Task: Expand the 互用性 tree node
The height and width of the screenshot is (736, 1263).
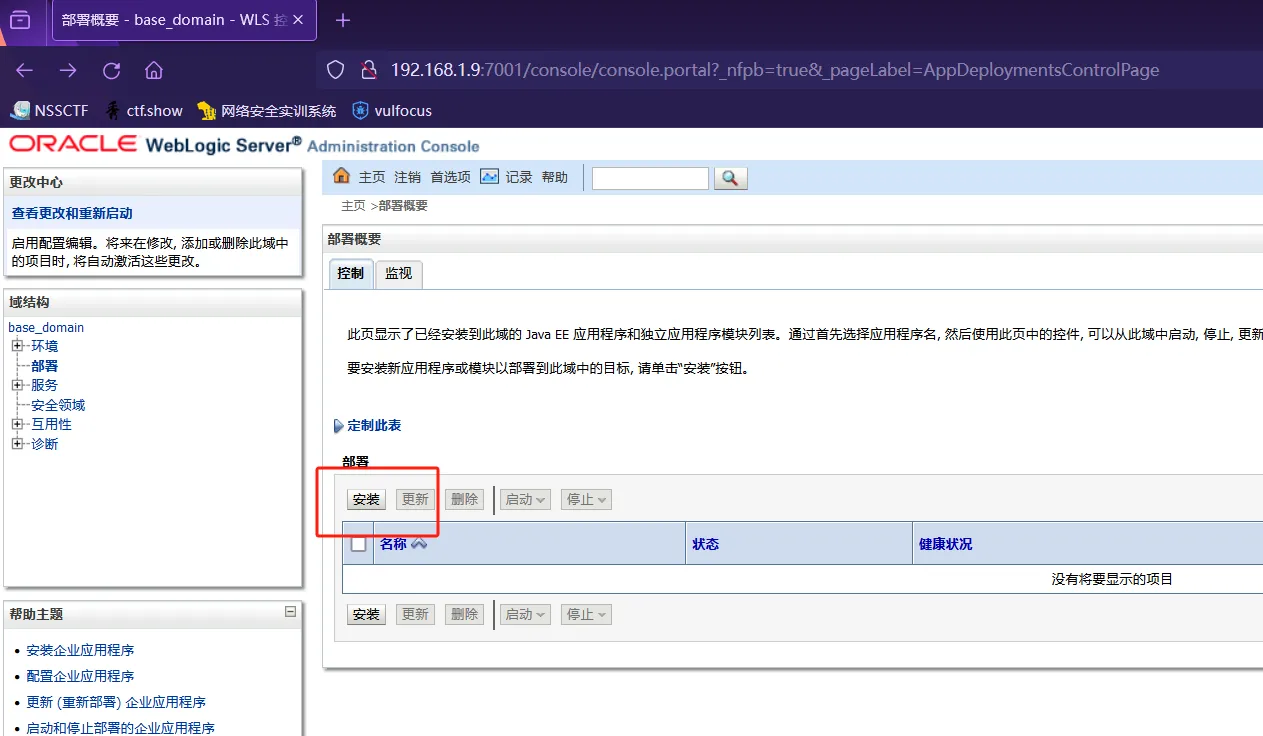Action: [17, 424]
